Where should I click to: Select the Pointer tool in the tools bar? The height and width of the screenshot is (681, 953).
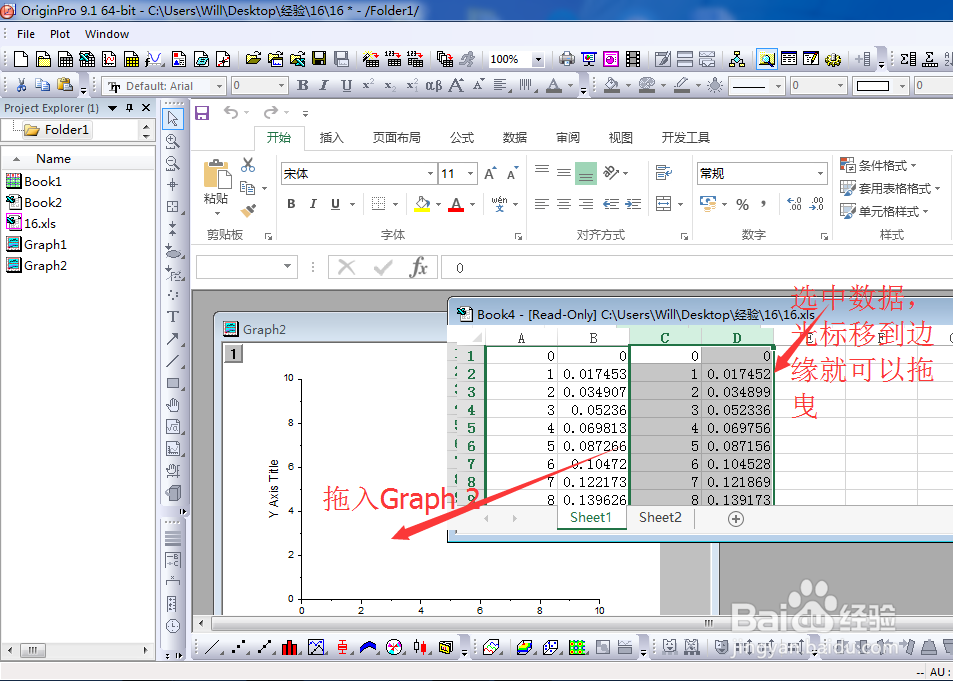coord(173,119)
